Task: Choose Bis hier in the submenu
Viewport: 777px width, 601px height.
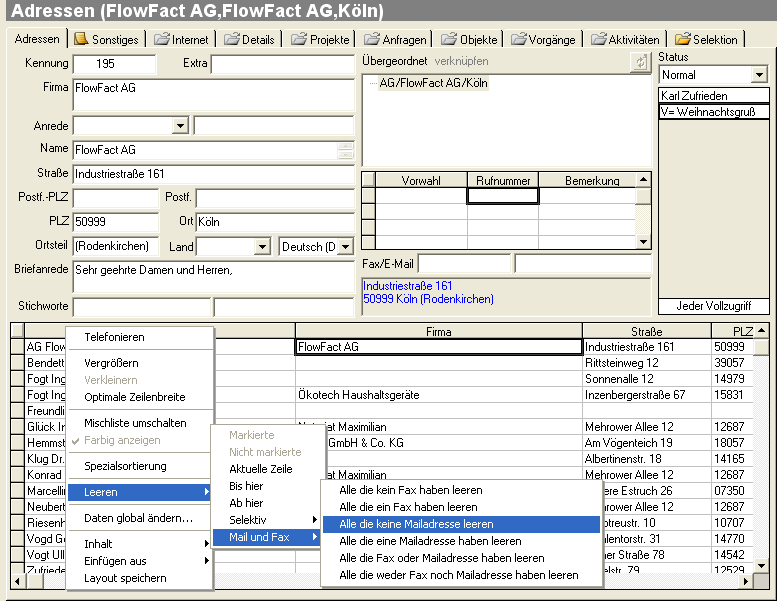Action: tap(267, 486)
